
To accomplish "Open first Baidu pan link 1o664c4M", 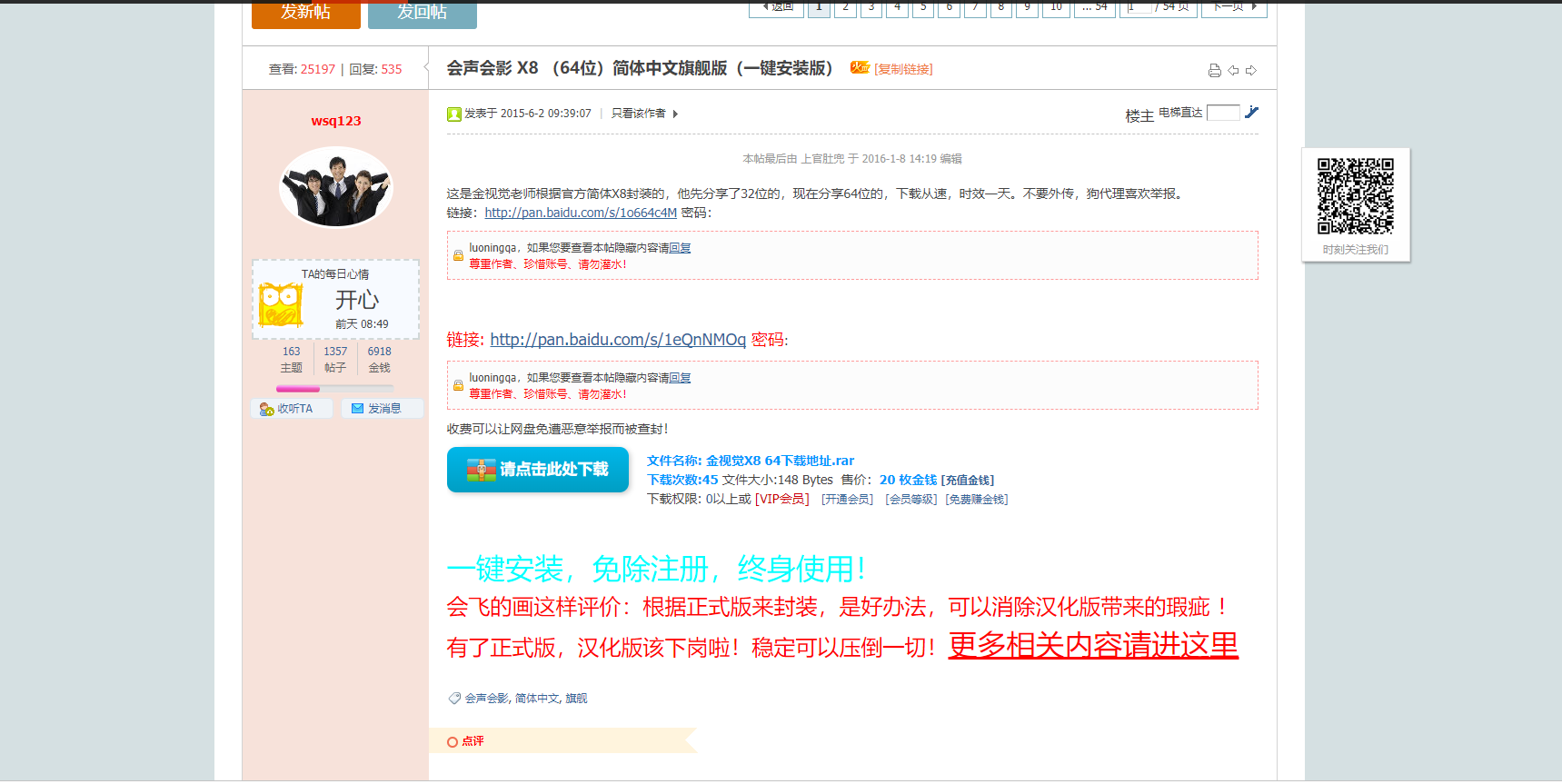I will [581, 213].
